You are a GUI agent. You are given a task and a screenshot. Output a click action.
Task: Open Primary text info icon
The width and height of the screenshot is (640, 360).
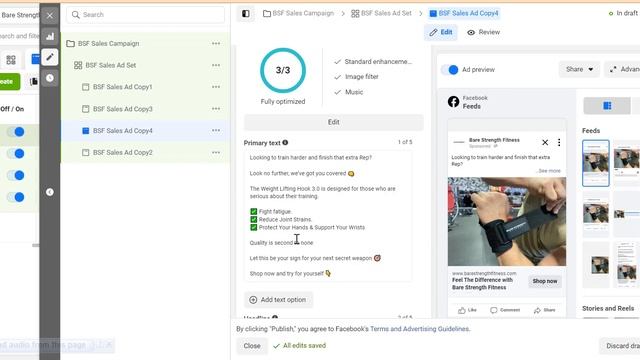pyautogui.click(x=285, y=142)
